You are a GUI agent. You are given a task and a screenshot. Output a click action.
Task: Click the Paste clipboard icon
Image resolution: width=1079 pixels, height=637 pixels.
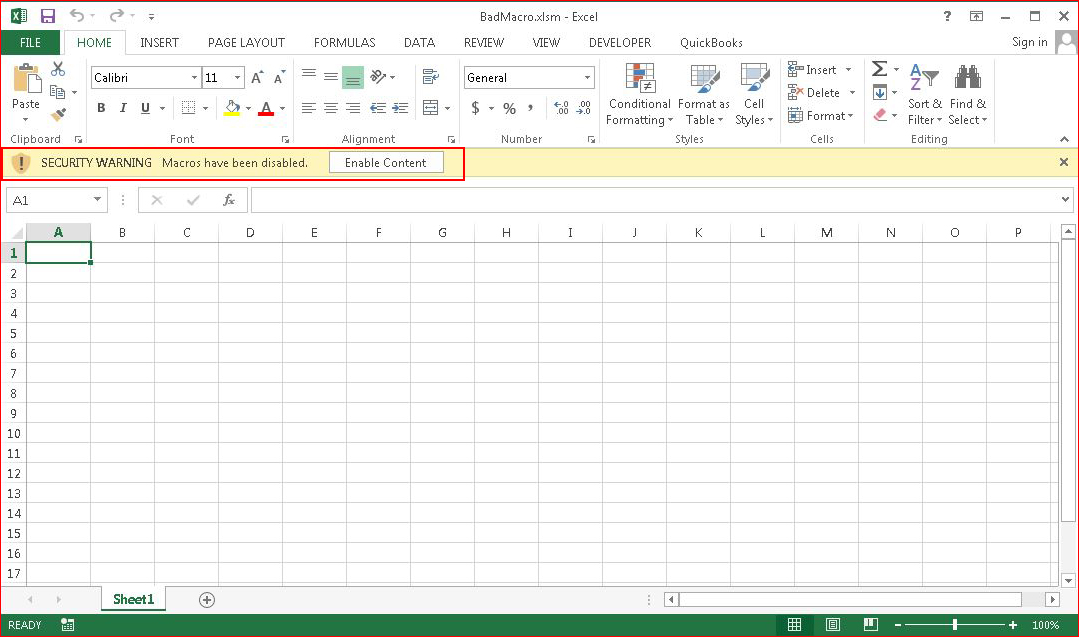[x=26, y=78]
